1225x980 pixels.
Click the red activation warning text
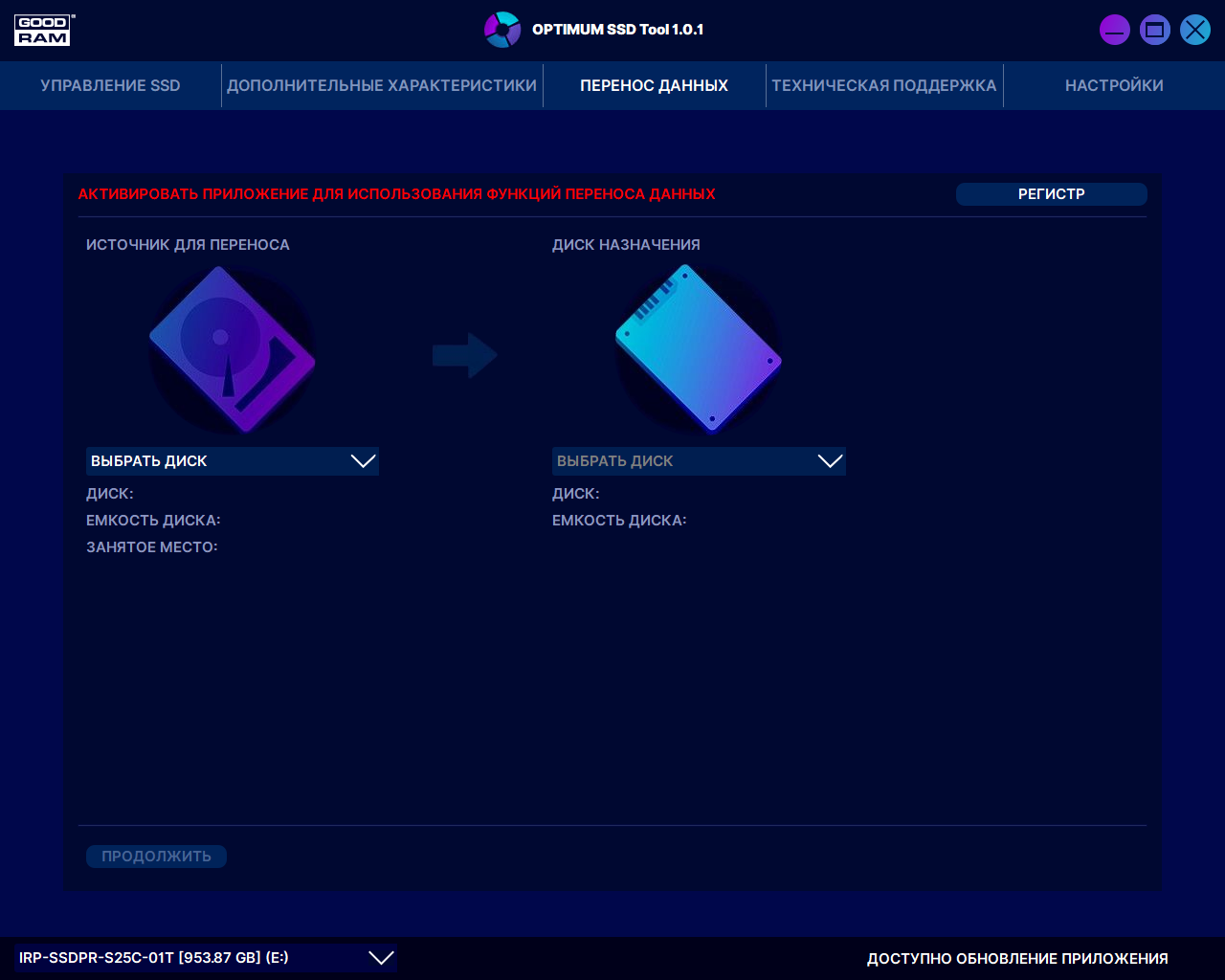(x=396, y=194)
